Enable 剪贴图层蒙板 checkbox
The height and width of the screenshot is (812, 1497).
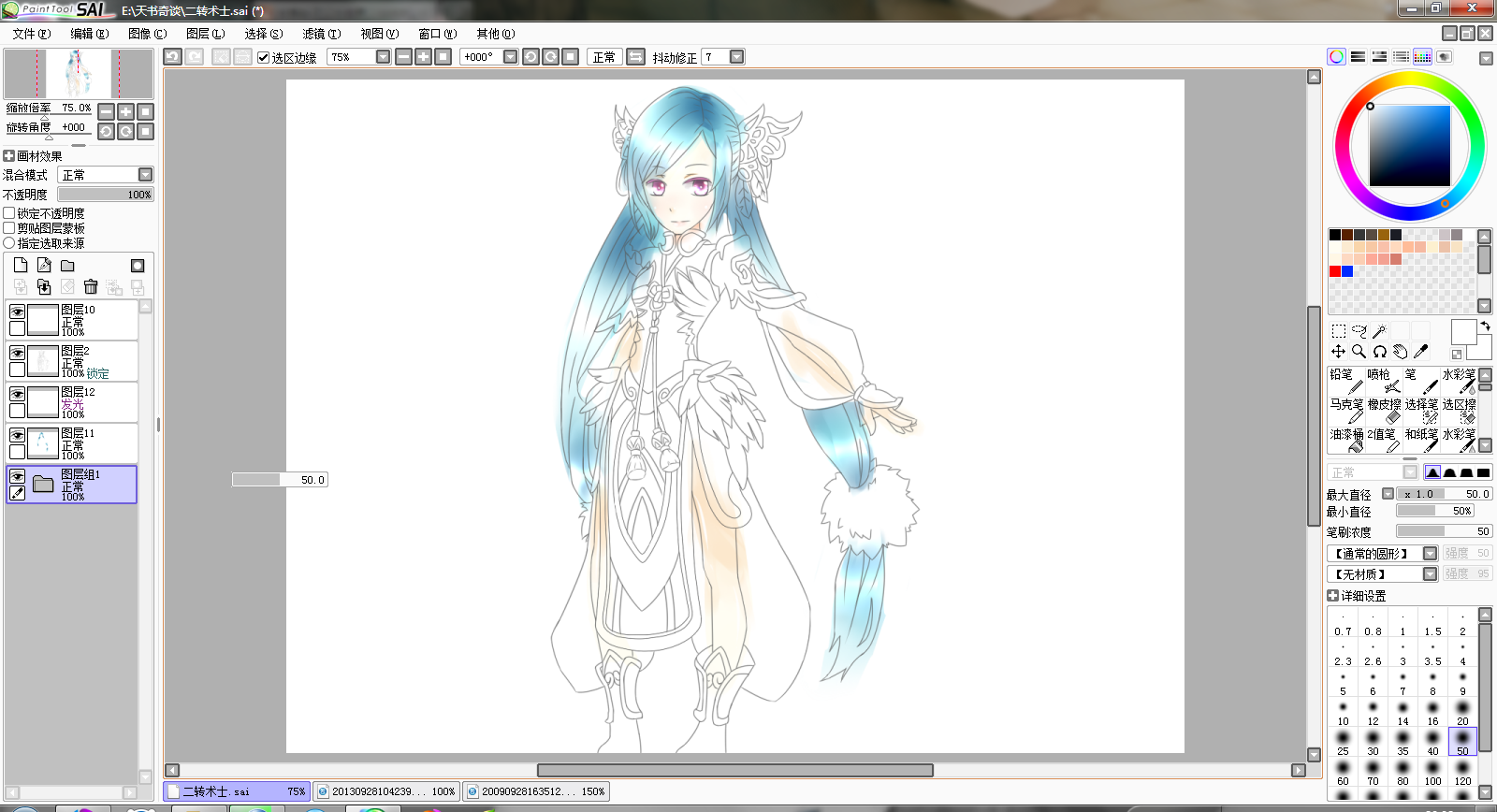8,228
